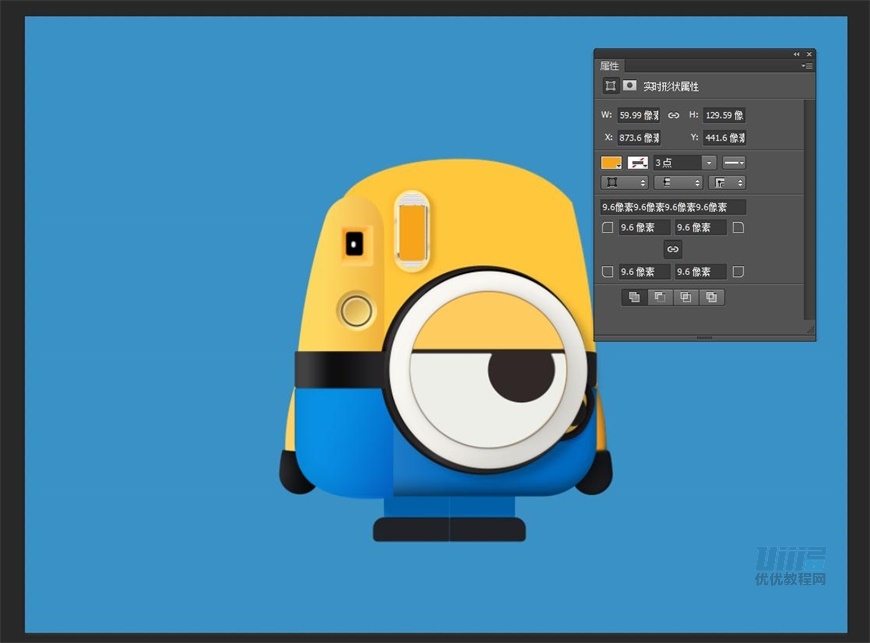Viewport: 870px width, 643px height.
Task: Toggle the corner radius link button
Action: (x=672, y=249)
